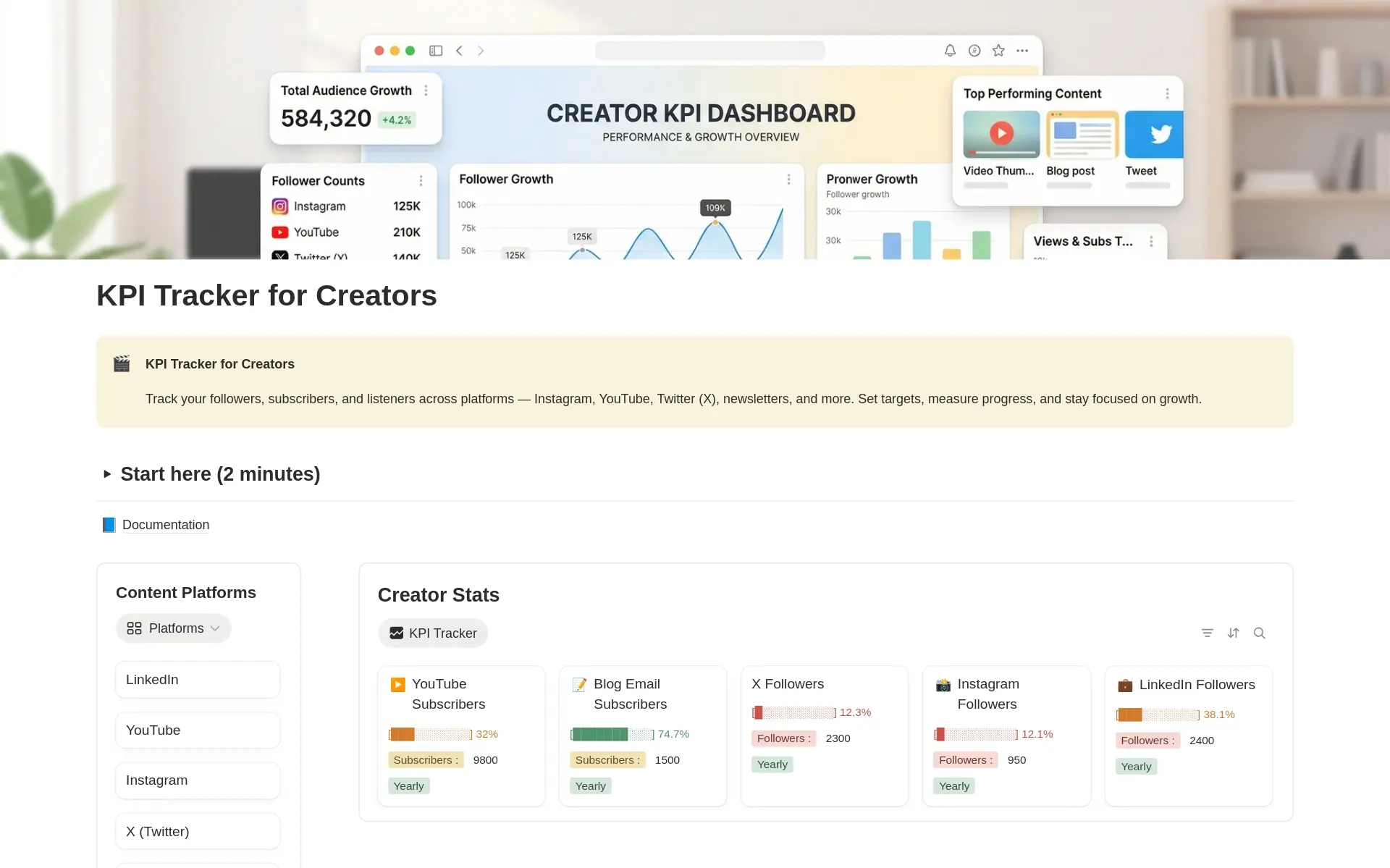Open Total Audience Growth card options menu
Viewport: 1390px width, 868px height.
pyautogui.click(x=426, y=90)
